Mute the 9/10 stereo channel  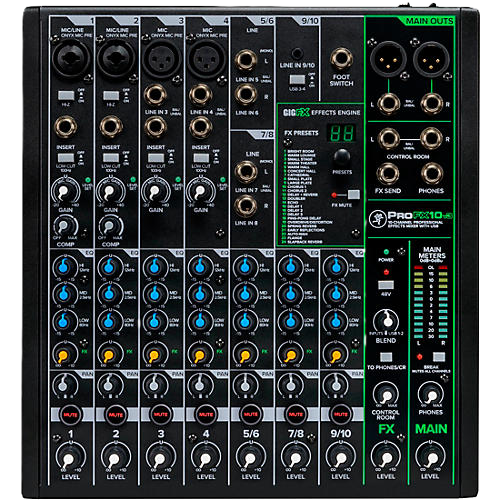point(341,414)
